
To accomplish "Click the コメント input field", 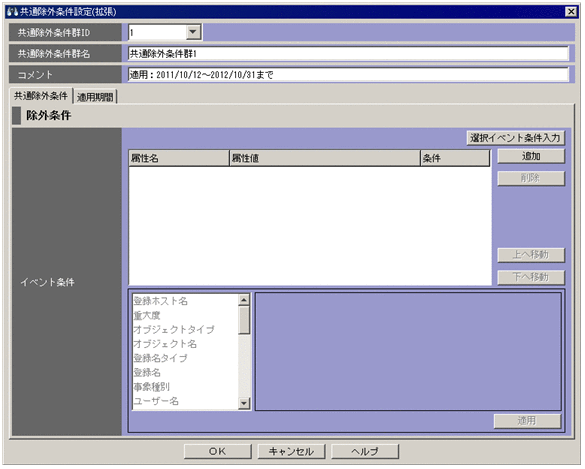I will [x=348, y=75].
